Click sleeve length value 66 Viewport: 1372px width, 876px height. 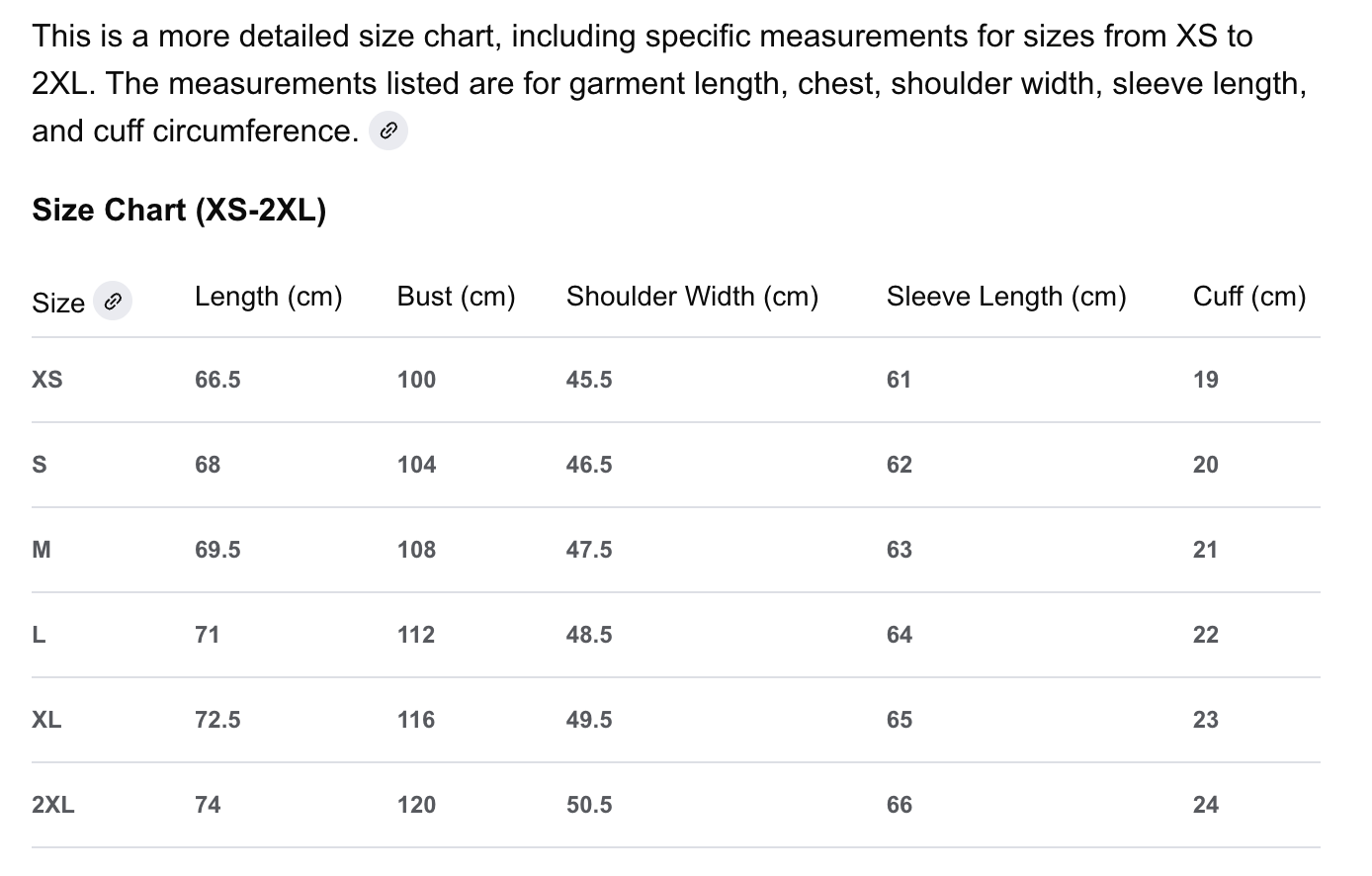click(x=900, y=805)
